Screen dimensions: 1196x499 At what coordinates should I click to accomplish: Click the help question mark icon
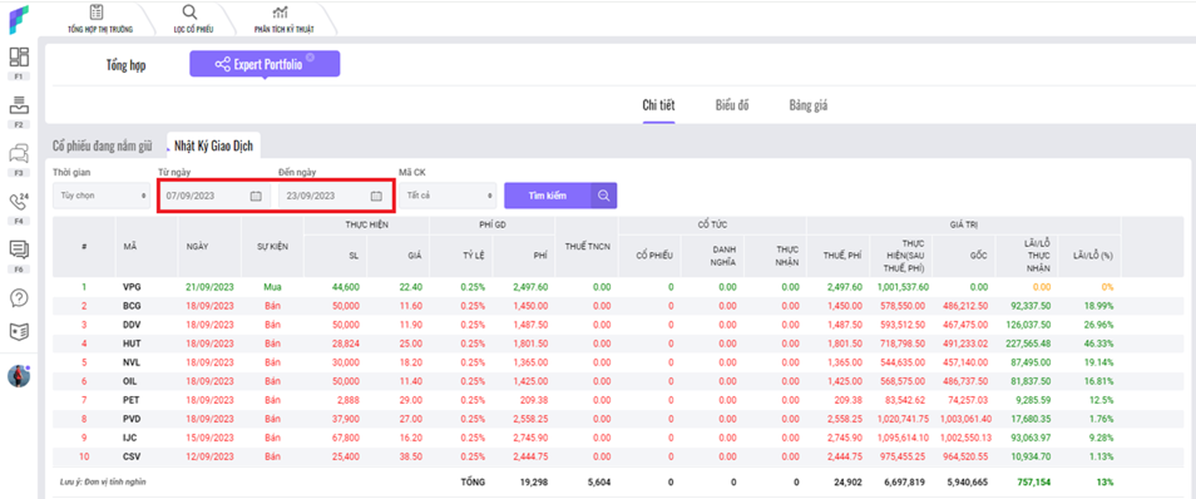tap(19, 297)
